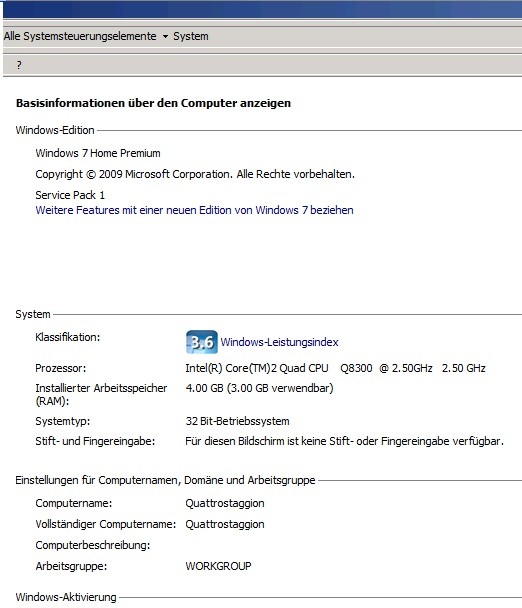Open the '?' help menu
This screenshot has height=608, width=522.
tap(19, 65)
